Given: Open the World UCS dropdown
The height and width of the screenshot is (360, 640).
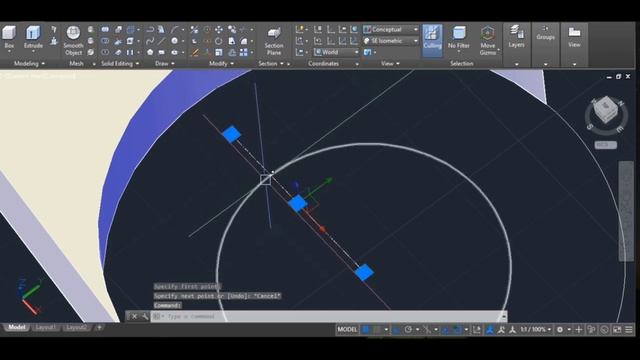Looking at the screenshot, I should click(x=336, y=52).
